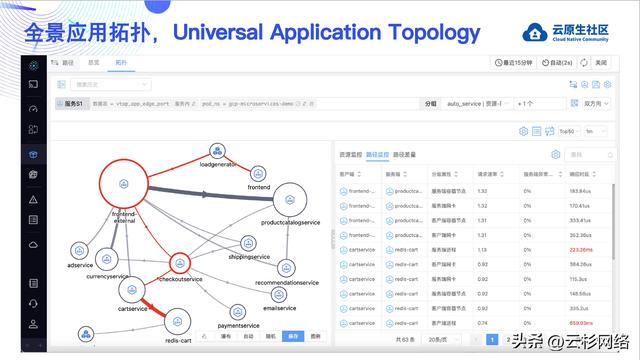Click the loadgenerator node icon
Screen dimensions: 640x360
coord(218,151)
